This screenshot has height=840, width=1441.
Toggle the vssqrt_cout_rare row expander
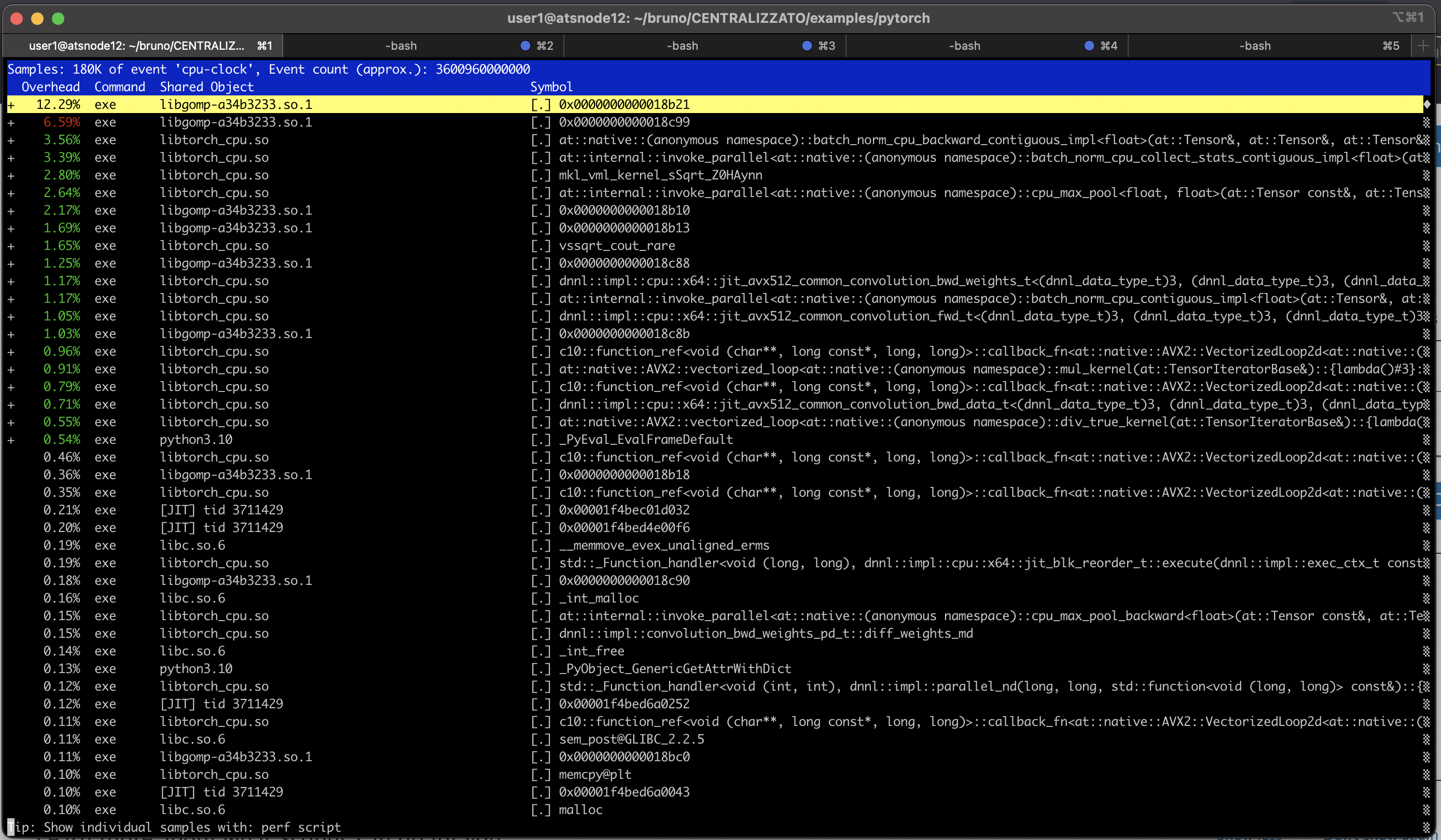pyautogui.click(x=12, y=245)
